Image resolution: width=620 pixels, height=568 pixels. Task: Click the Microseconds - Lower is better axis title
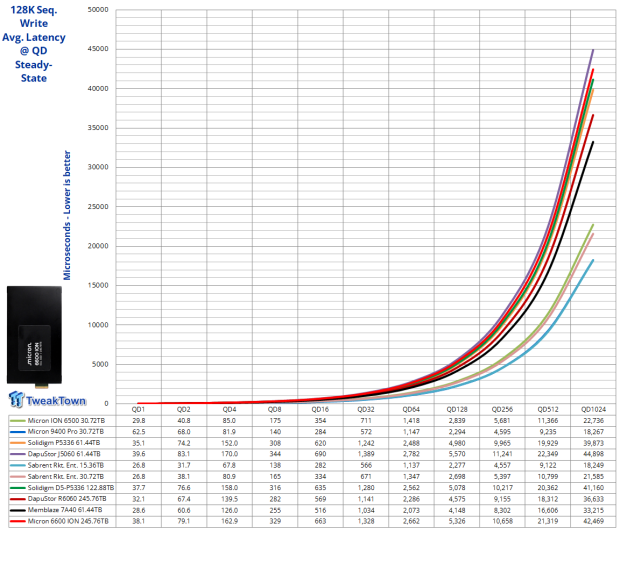point(67,215)
